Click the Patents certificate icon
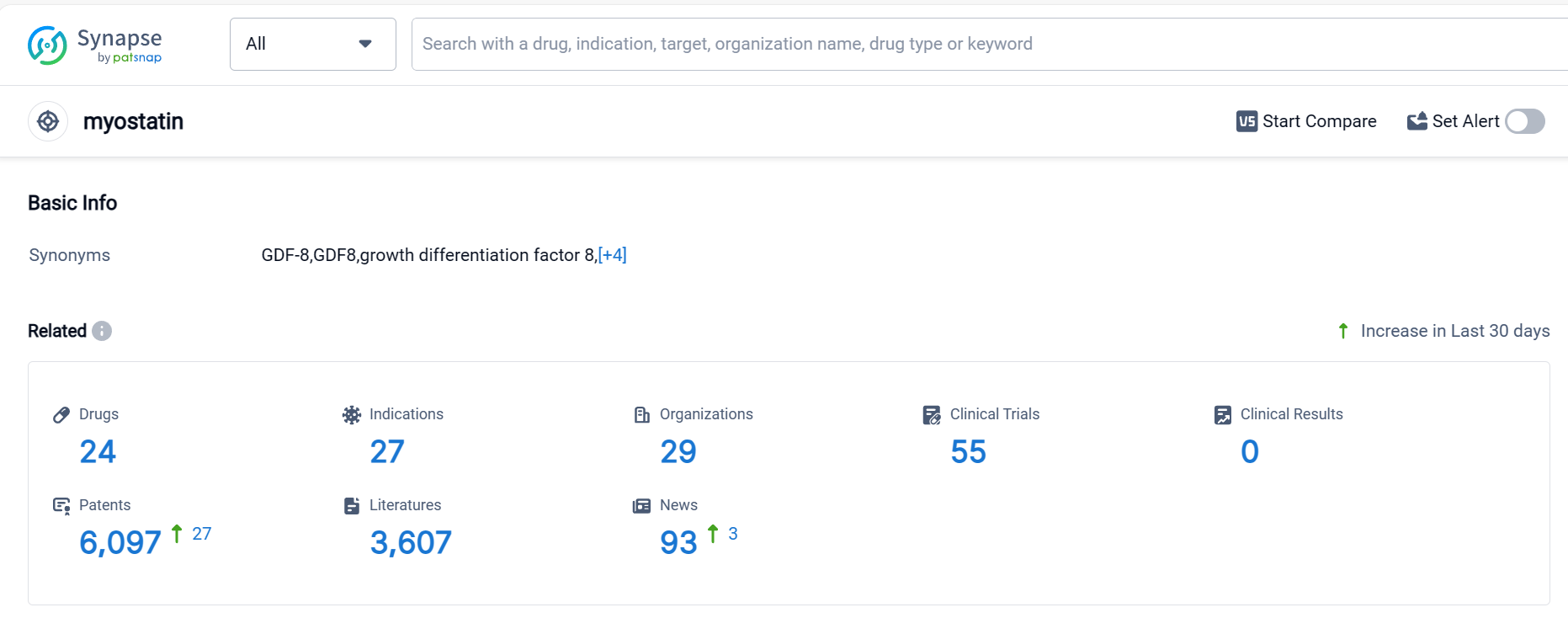 pyautogui.click(x=61, y=505)
